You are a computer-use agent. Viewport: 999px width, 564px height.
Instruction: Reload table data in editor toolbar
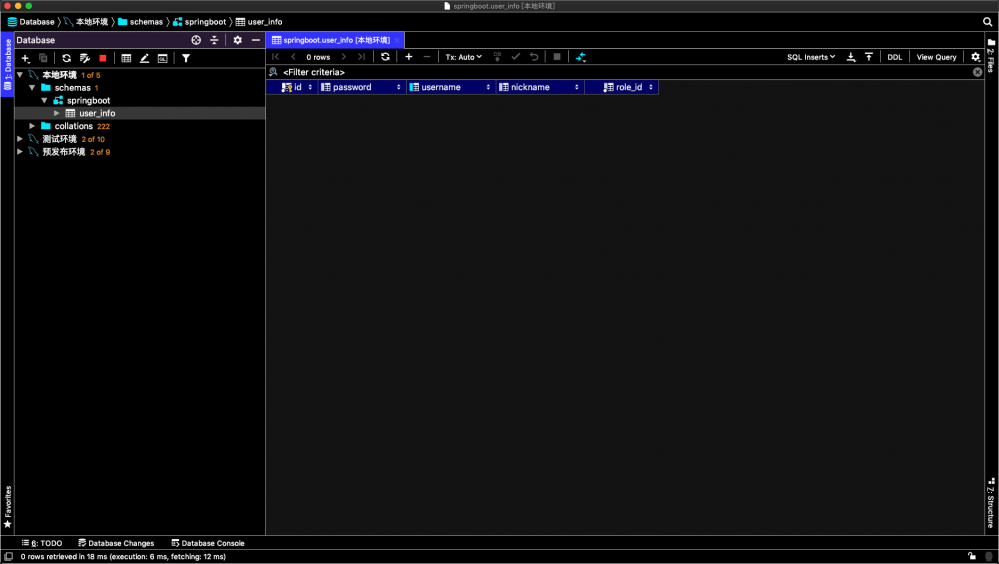click(x=385, y=57)
